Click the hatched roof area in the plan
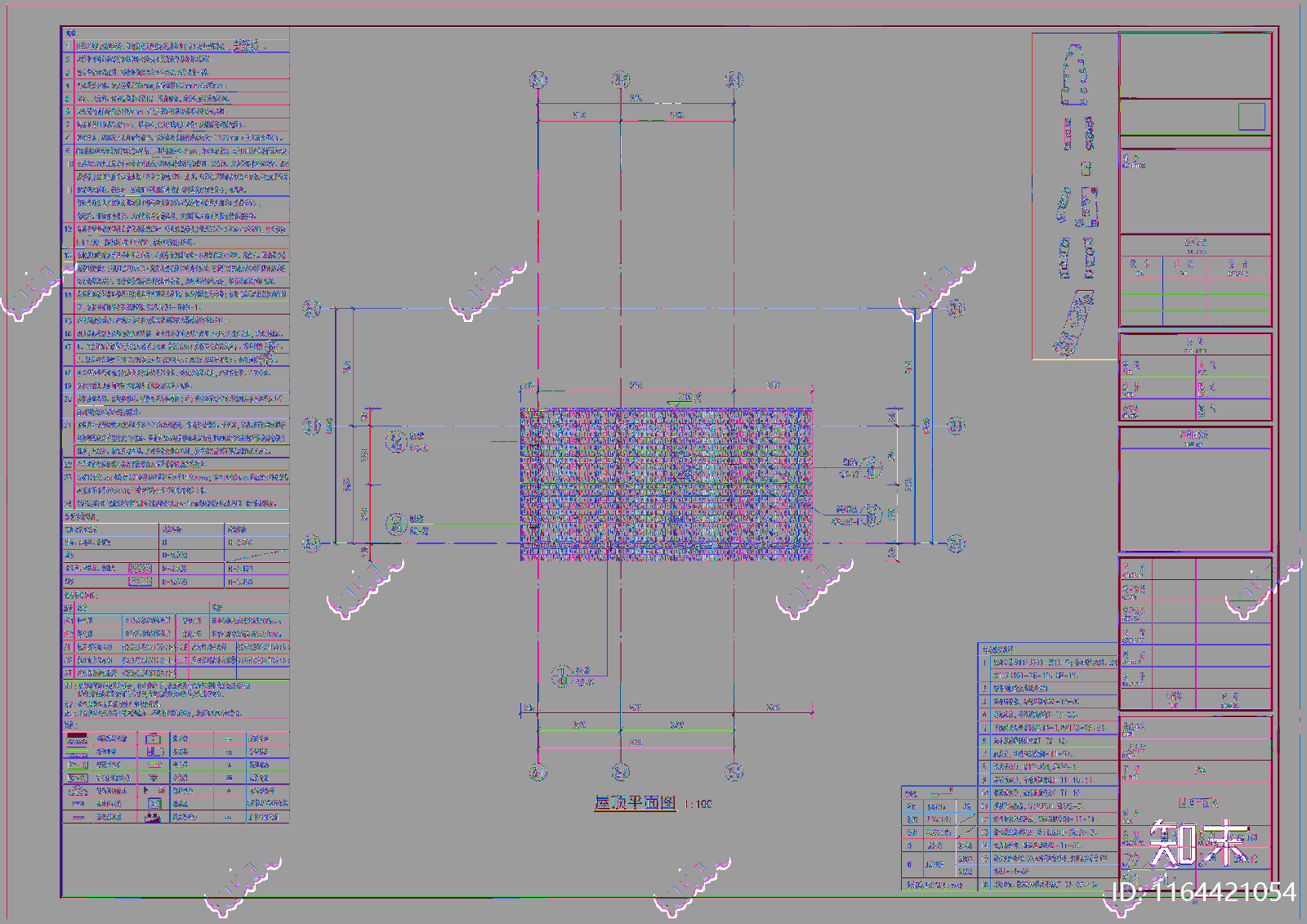Screen dimensions: 1307x924 [x=667, y=484]
